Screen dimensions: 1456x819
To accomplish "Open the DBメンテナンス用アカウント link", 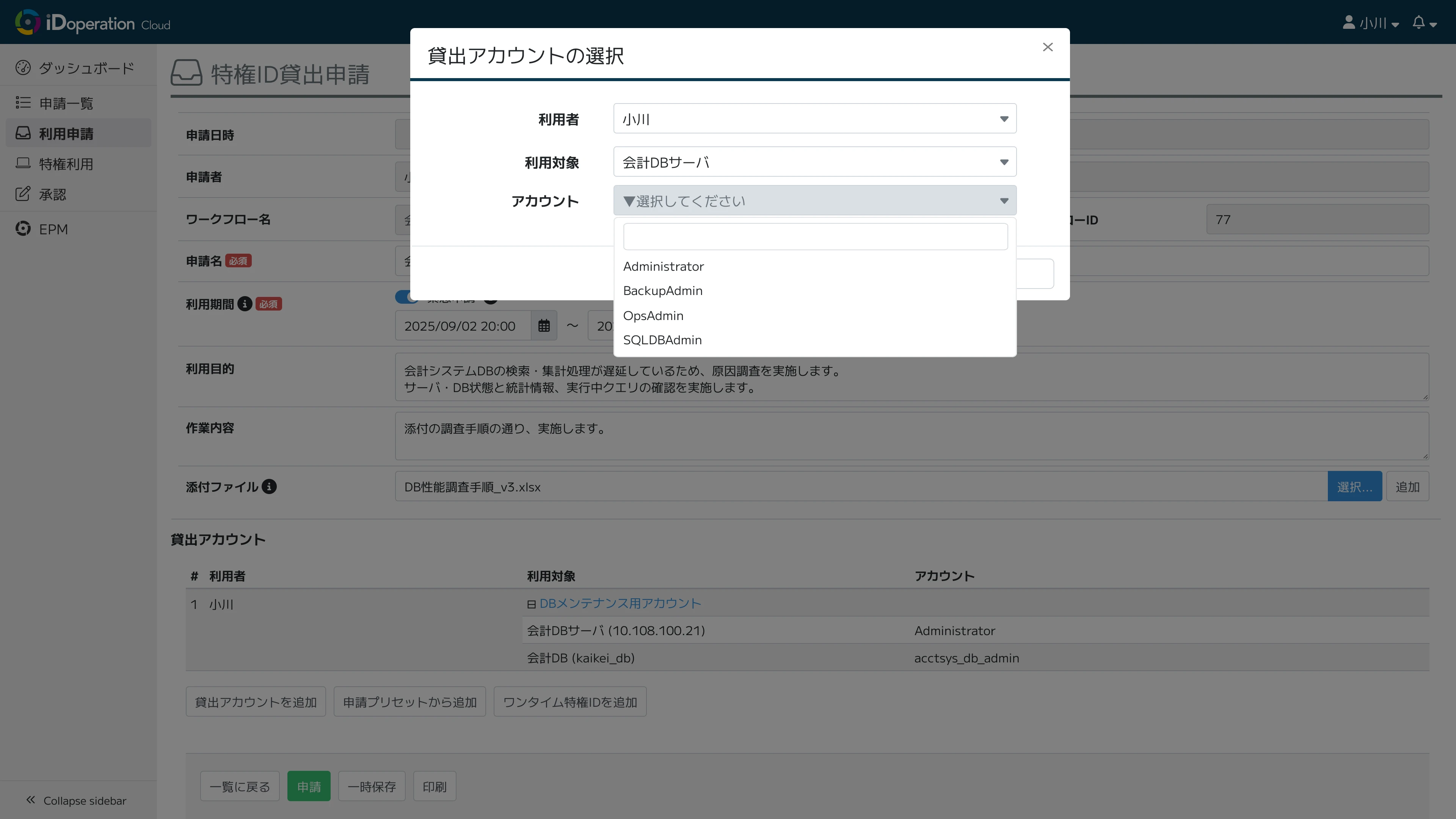I will tap(620, 603).
